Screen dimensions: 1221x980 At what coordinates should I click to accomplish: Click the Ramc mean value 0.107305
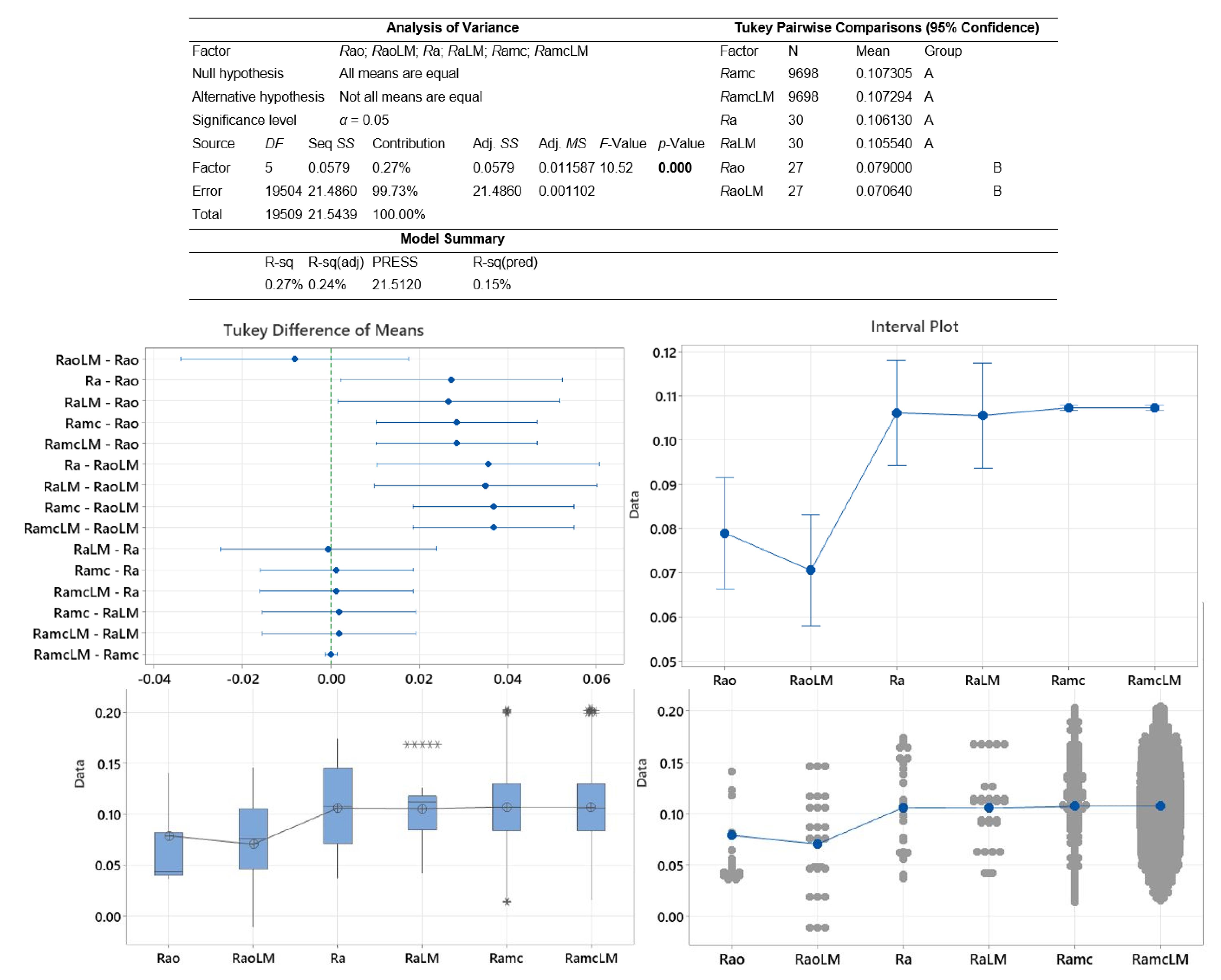pyautogui.click(x=883, y=73)
